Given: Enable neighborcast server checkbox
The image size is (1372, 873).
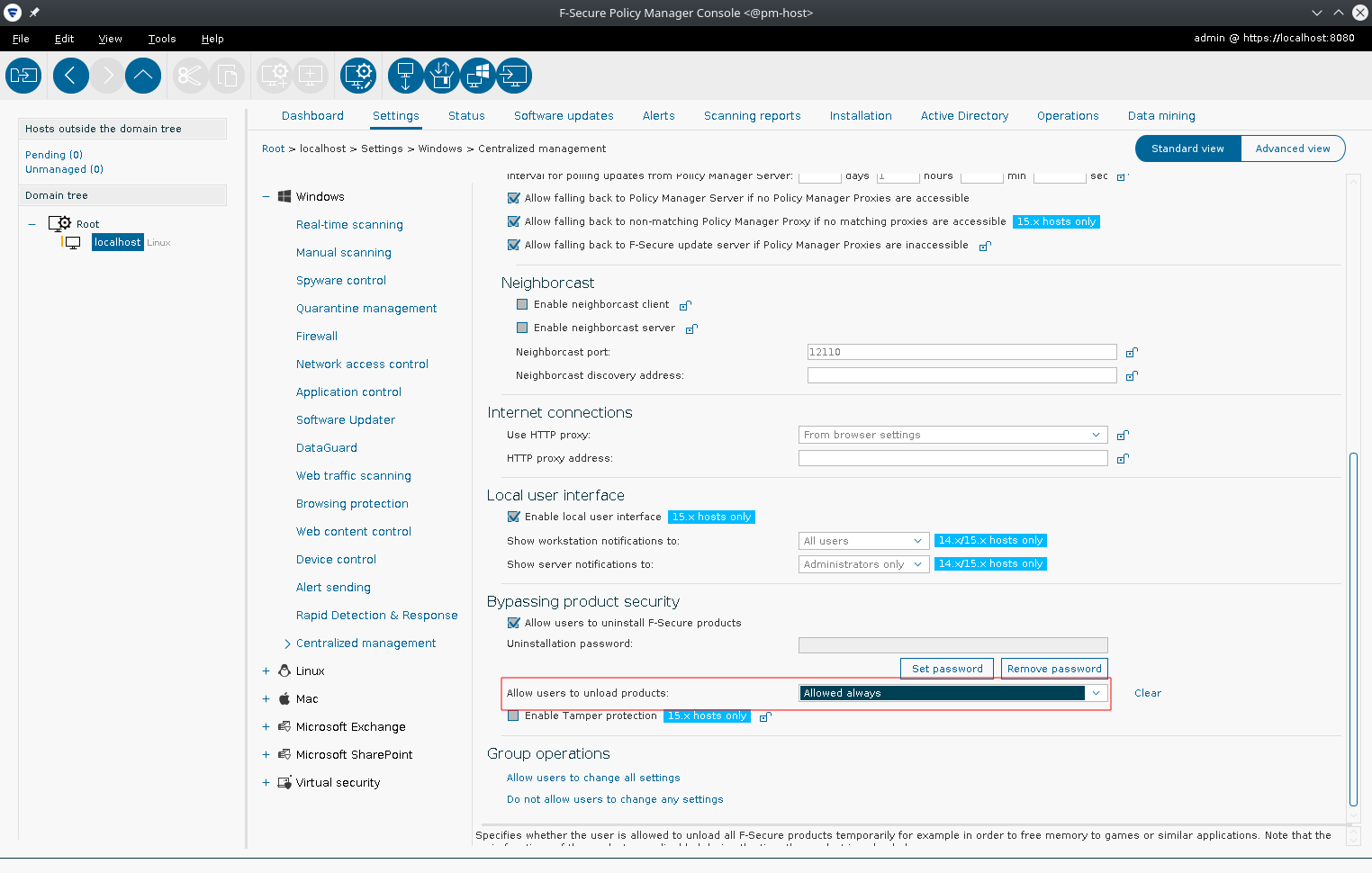Looking at the screenshot, I should coord(522,328).
